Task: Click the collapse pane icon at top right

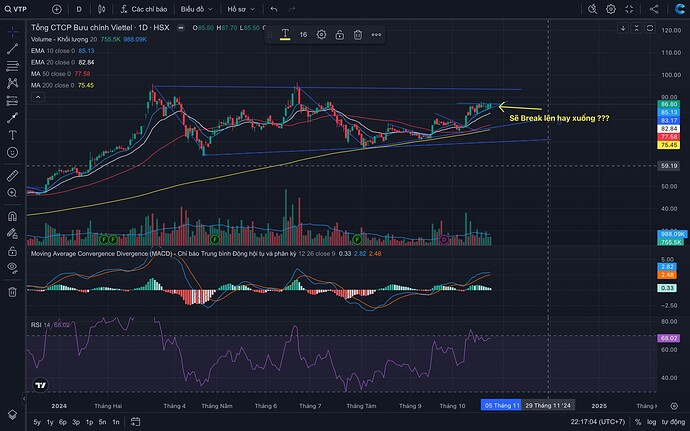Action: click(636, 28)
